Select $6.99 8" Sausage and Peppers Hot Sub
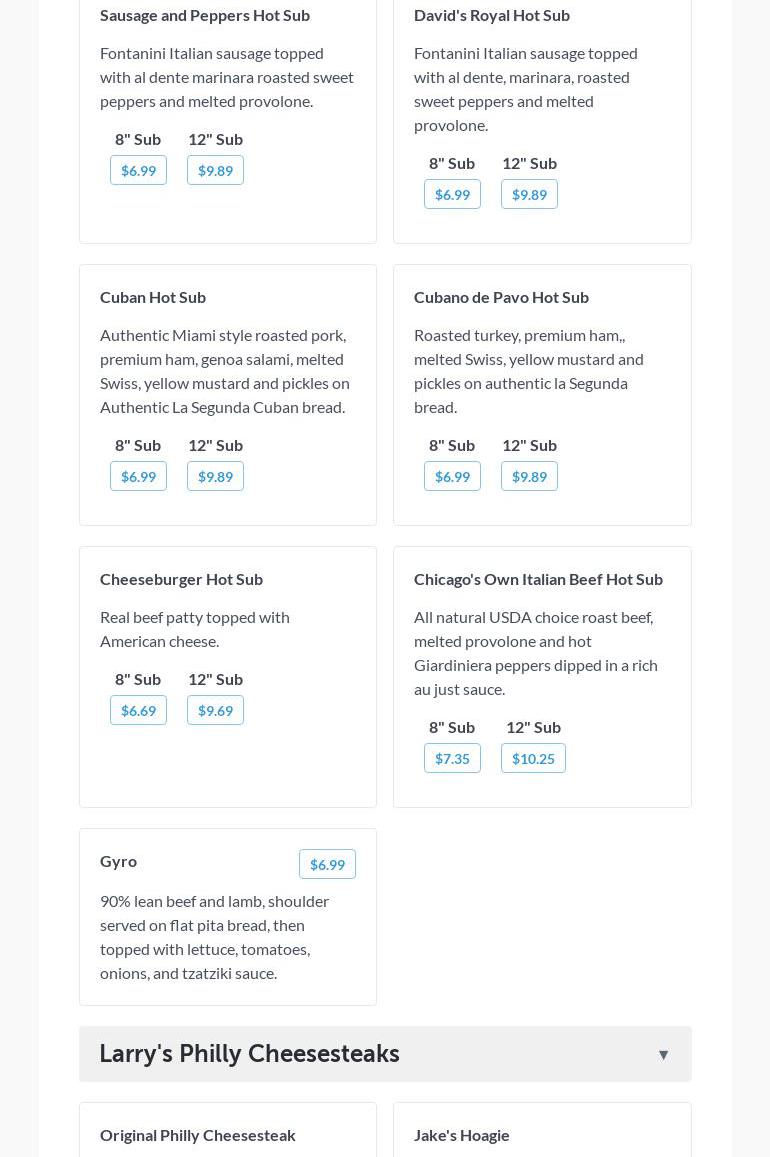 (x=138, y=171)
